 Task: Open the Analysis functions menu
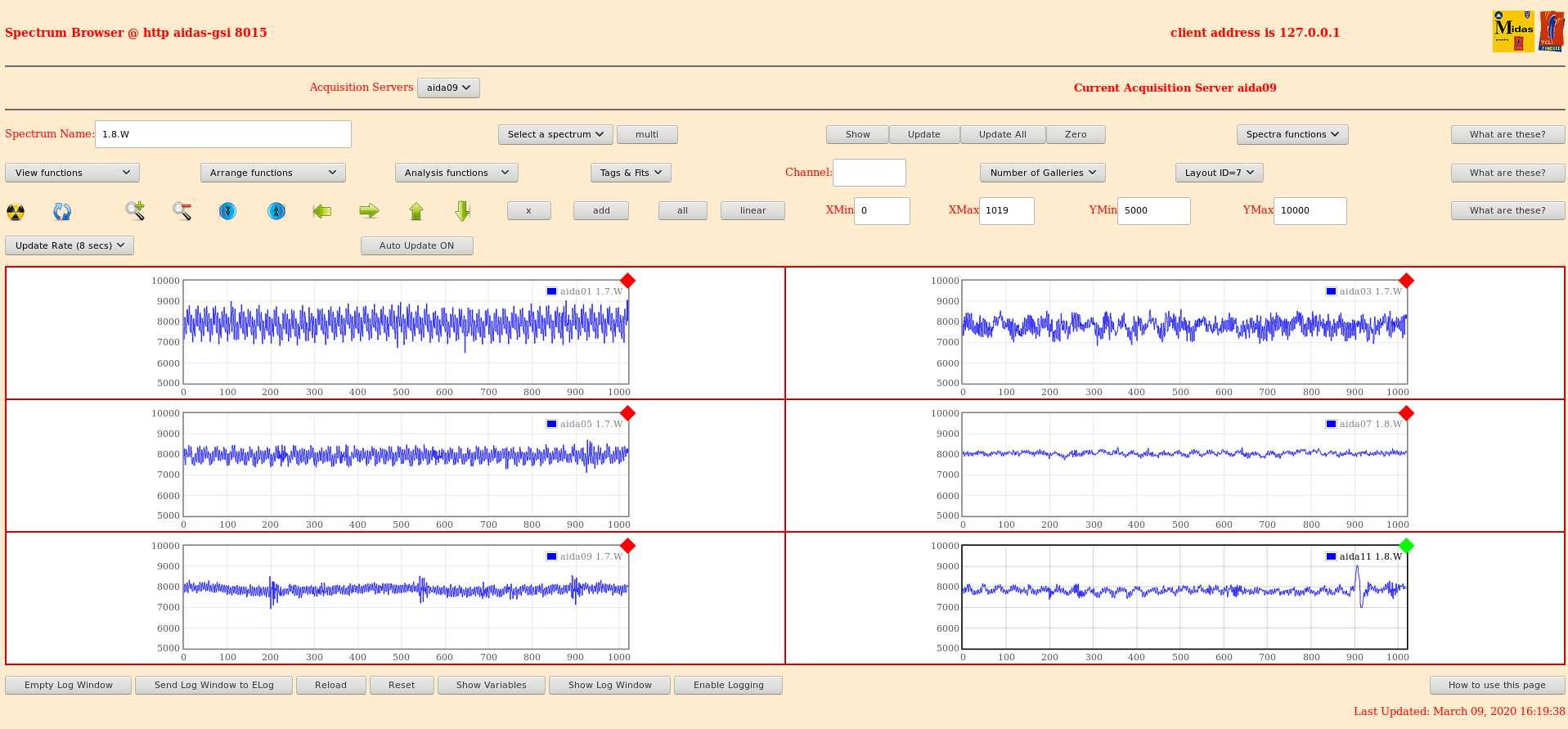point(456,173)
